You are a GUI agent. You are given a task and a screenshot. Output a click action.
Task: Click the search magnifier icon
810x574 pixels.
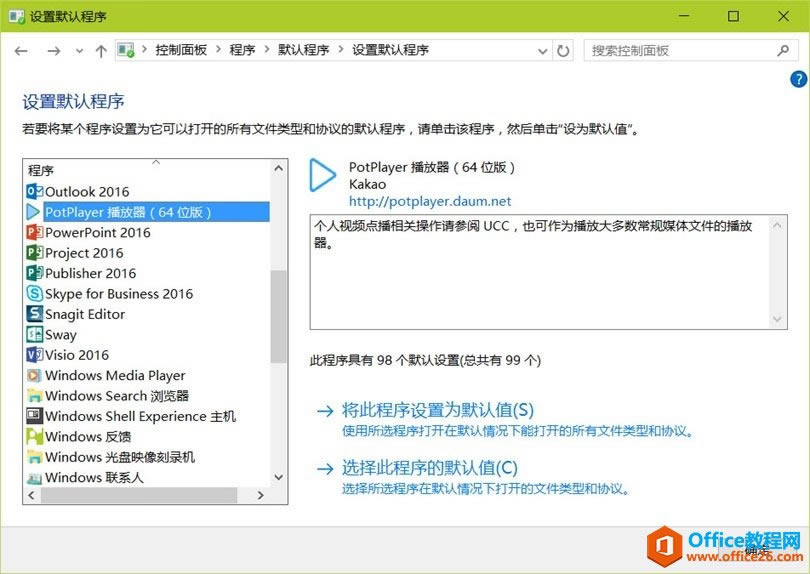coord(783,51)
